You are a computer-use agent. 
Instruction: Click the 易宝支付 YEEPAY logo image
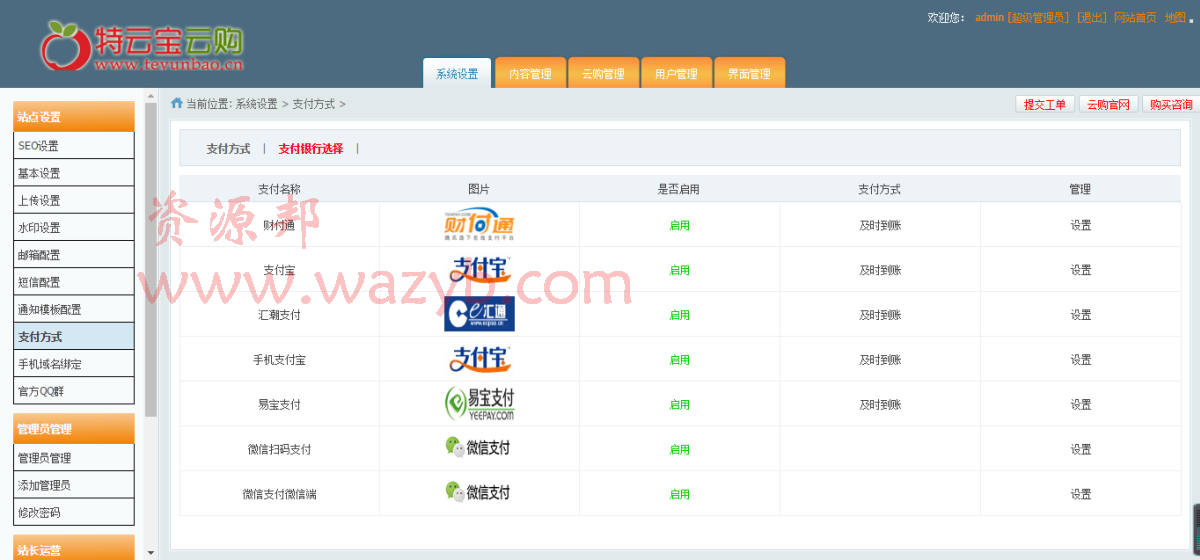click(x=479, y=404)
